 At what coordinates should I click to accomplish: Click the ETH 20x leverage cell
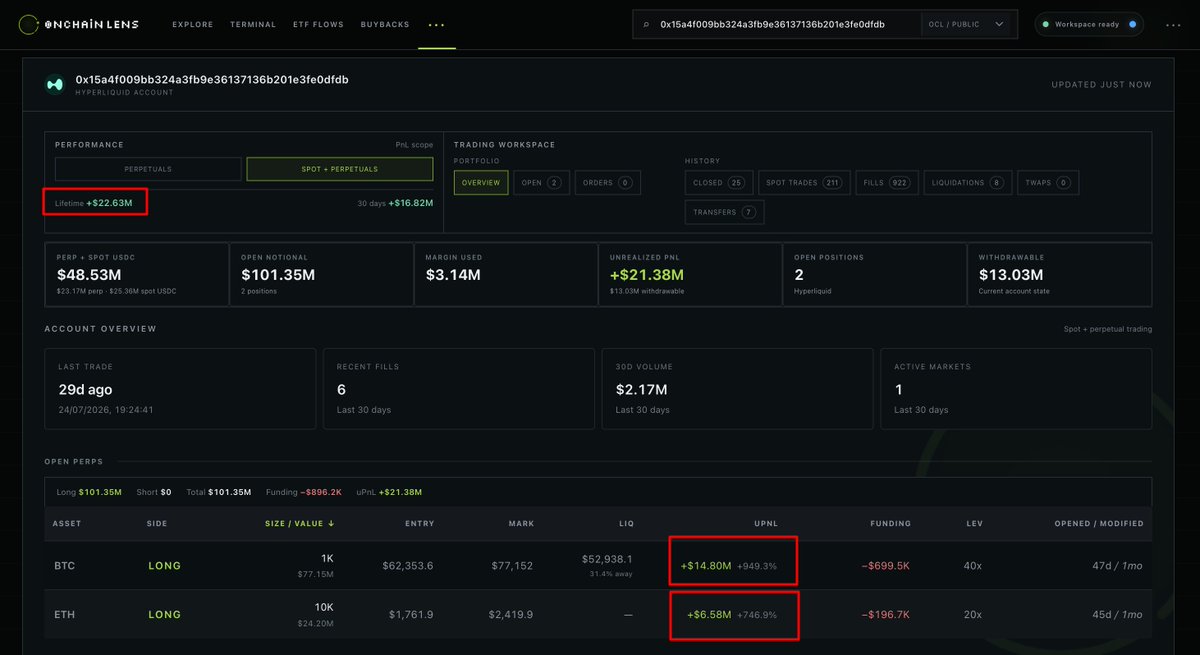(x=973, y=614)
